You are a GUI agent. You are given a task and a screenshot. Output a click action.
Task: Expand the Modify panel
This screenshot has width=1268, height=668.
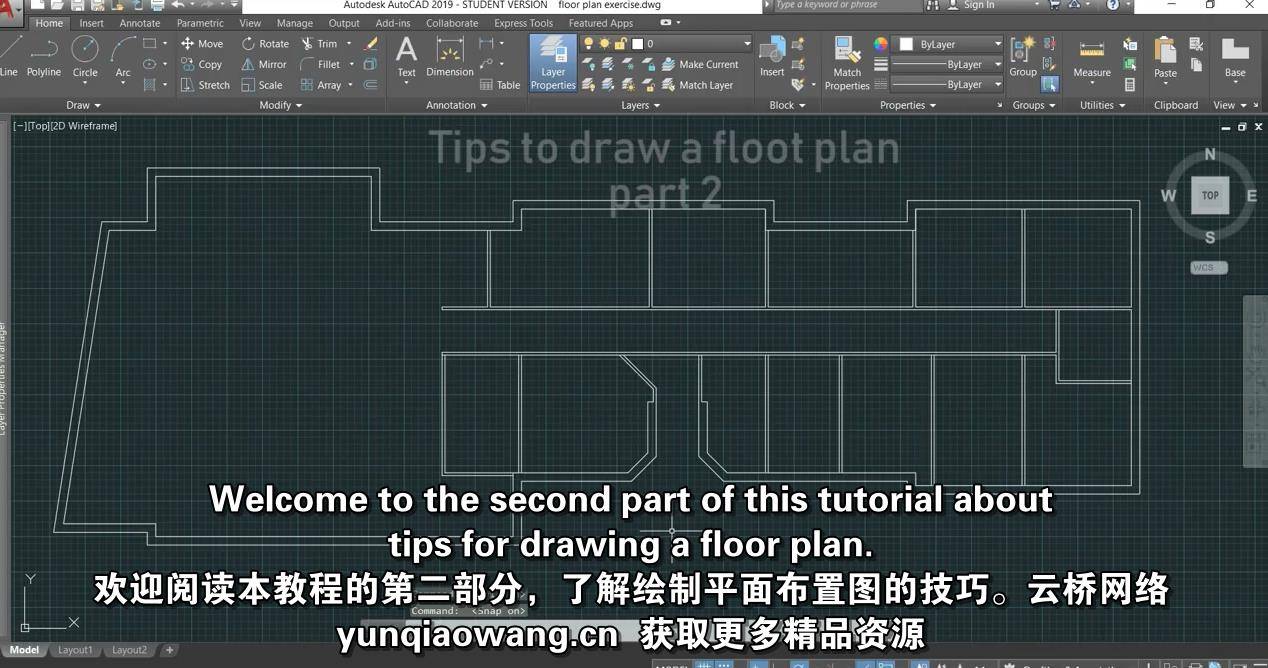click(280, 105)
